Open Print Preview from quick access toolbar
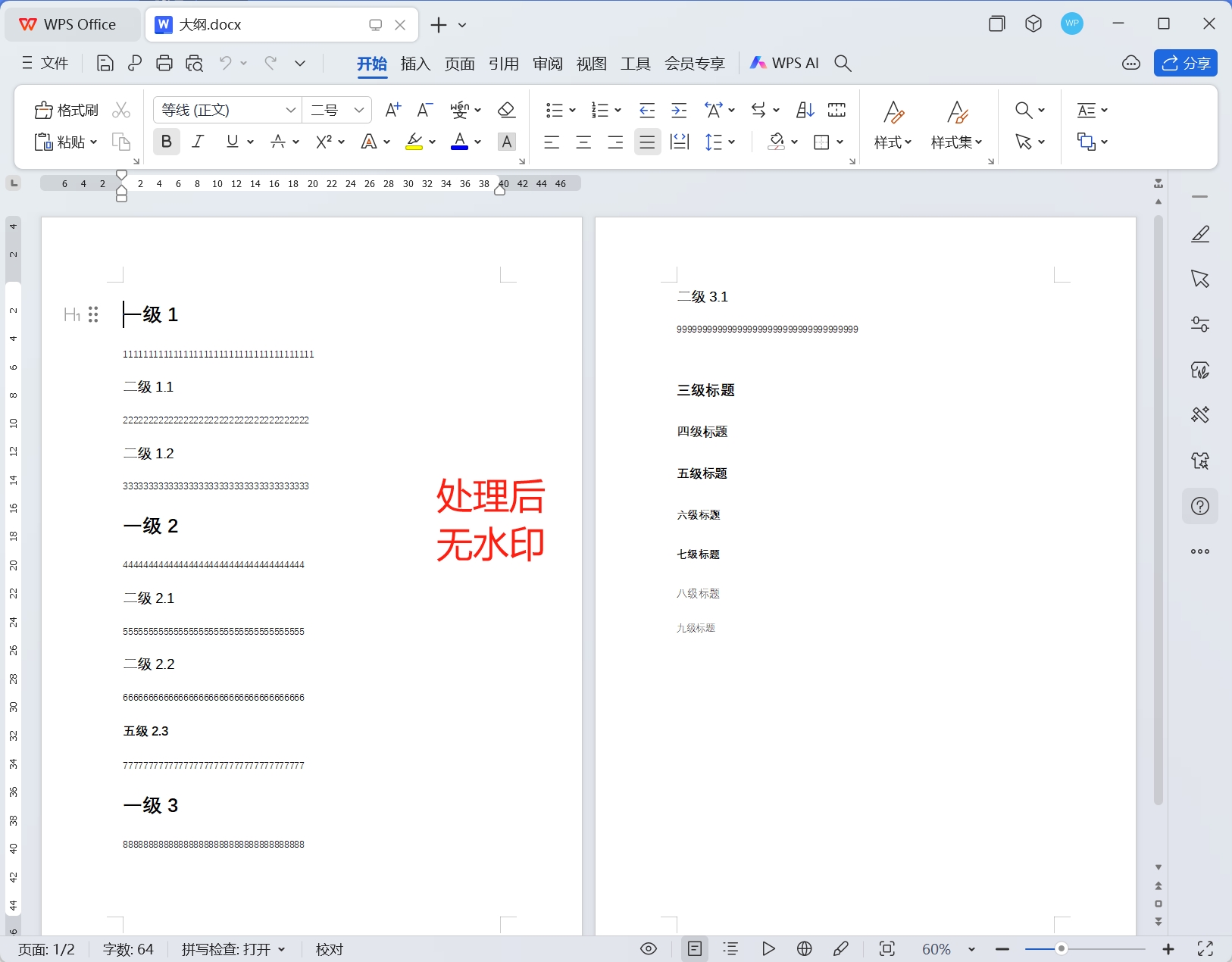Screen dimensions: 1232x962 click(194, 63)
